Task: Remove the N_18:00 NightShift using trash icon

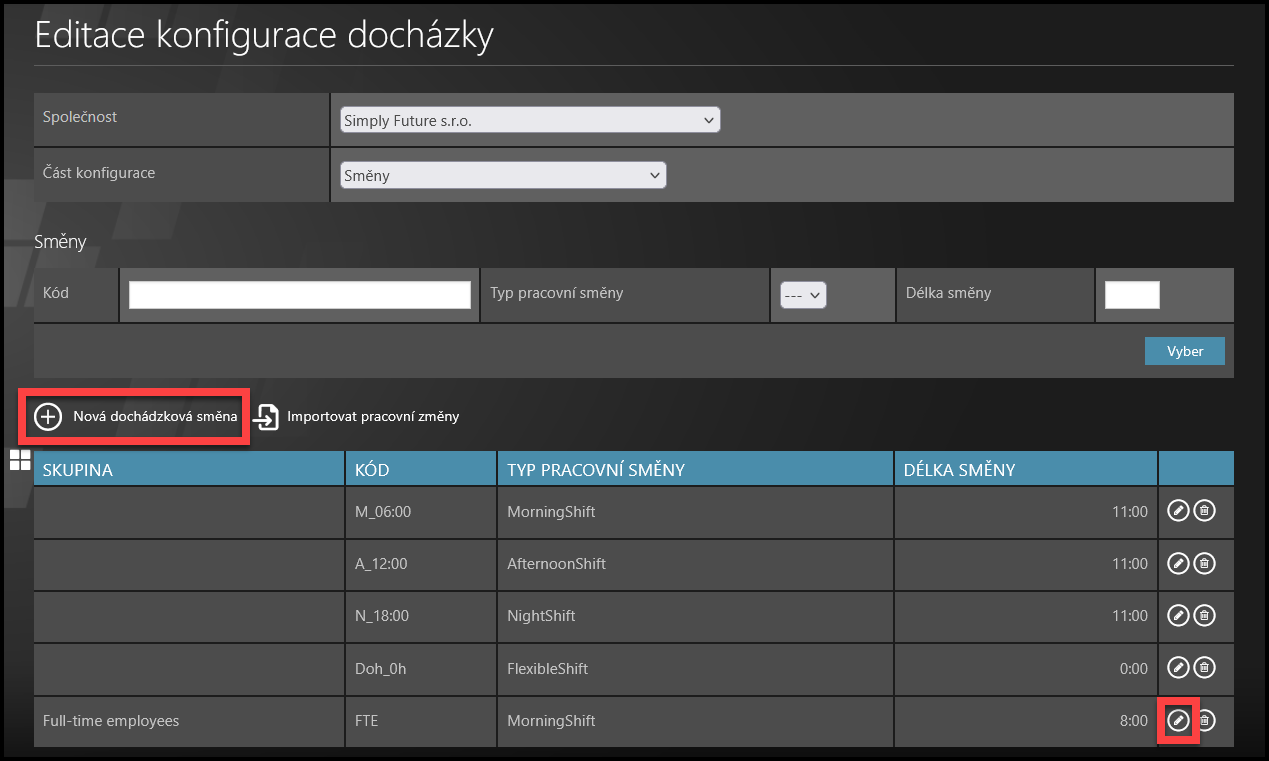Action: (x=1205, y=615)
